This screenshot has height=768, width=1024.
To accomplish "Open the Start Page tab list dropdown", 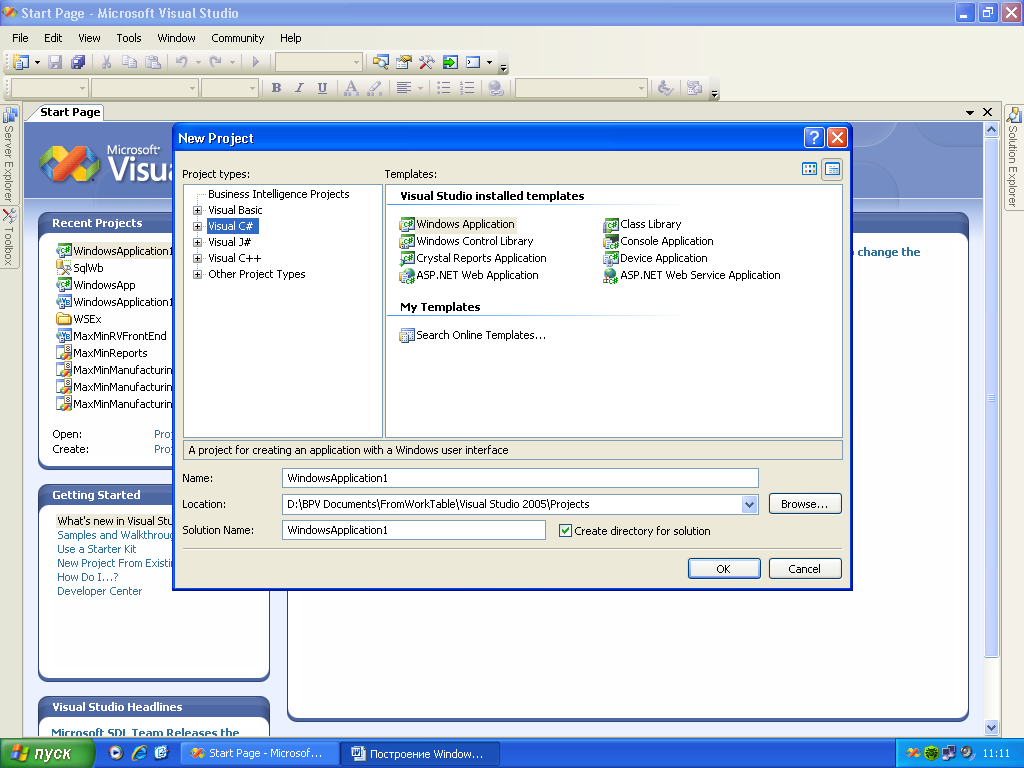I will 970,112.
